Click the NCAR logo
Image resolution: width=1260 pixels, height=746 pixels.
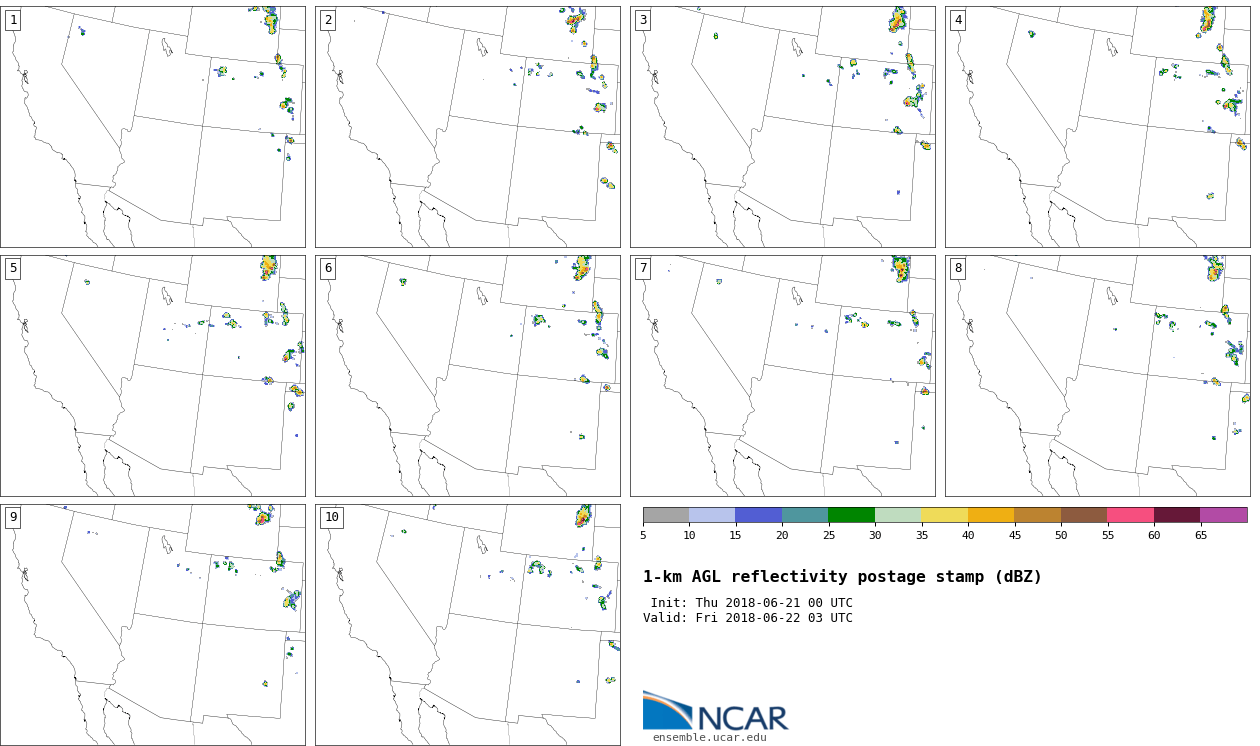coord(715,711)
